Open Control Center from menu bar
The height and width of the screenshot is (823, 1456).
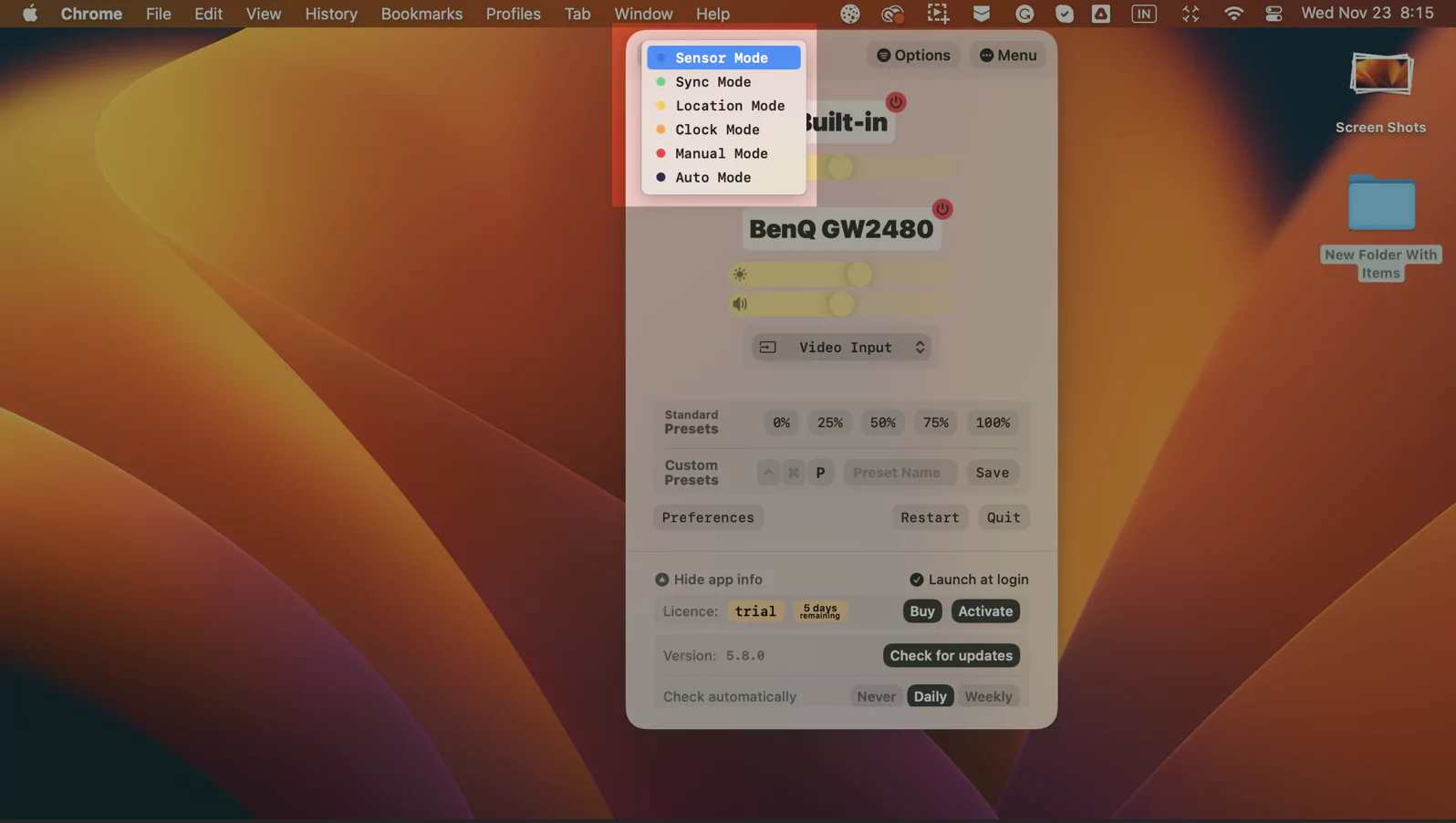point(1274,14)
